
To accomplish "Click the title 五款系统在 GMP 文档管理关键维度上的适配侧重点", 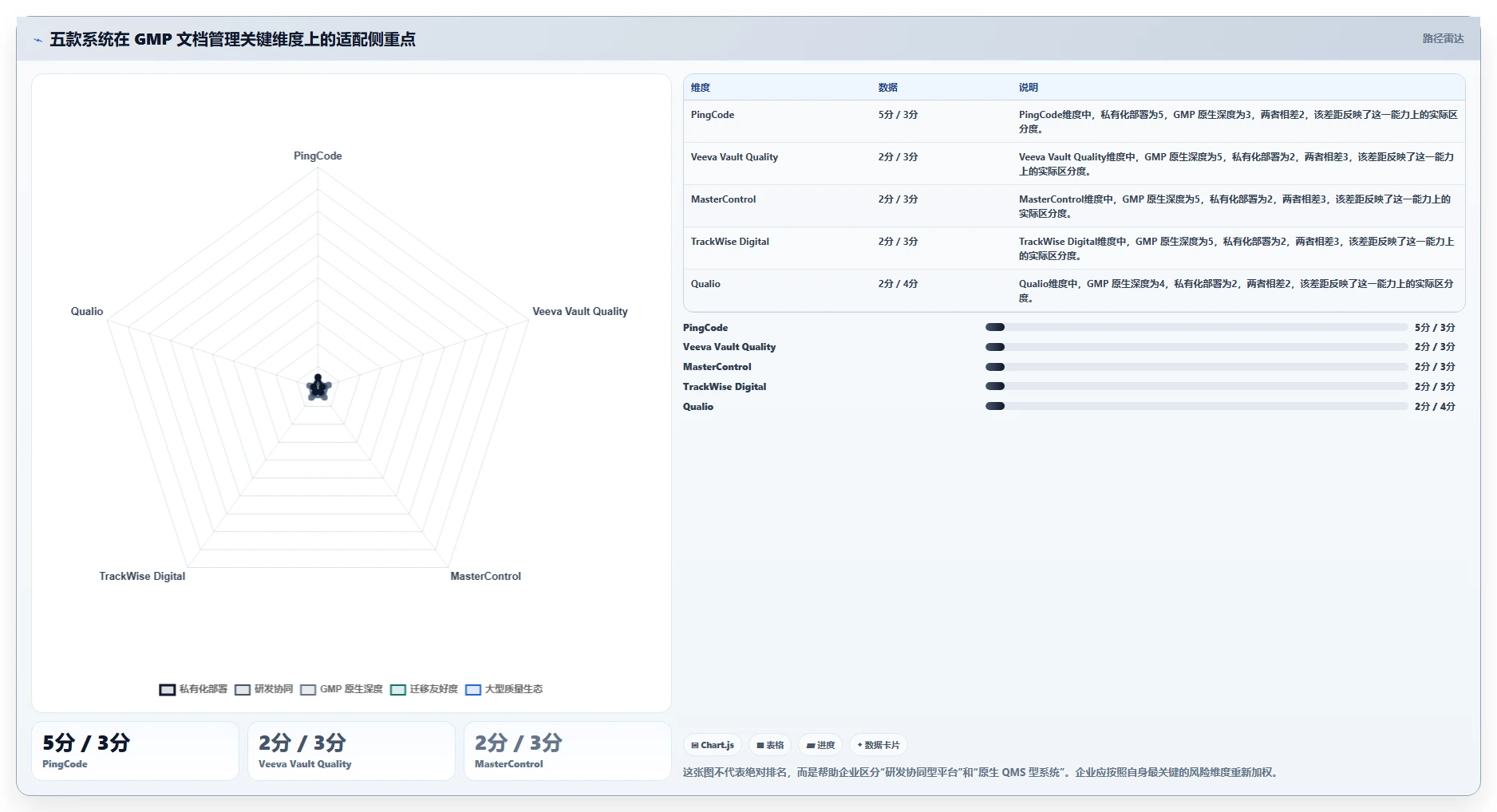I will (x=232, y=39).
